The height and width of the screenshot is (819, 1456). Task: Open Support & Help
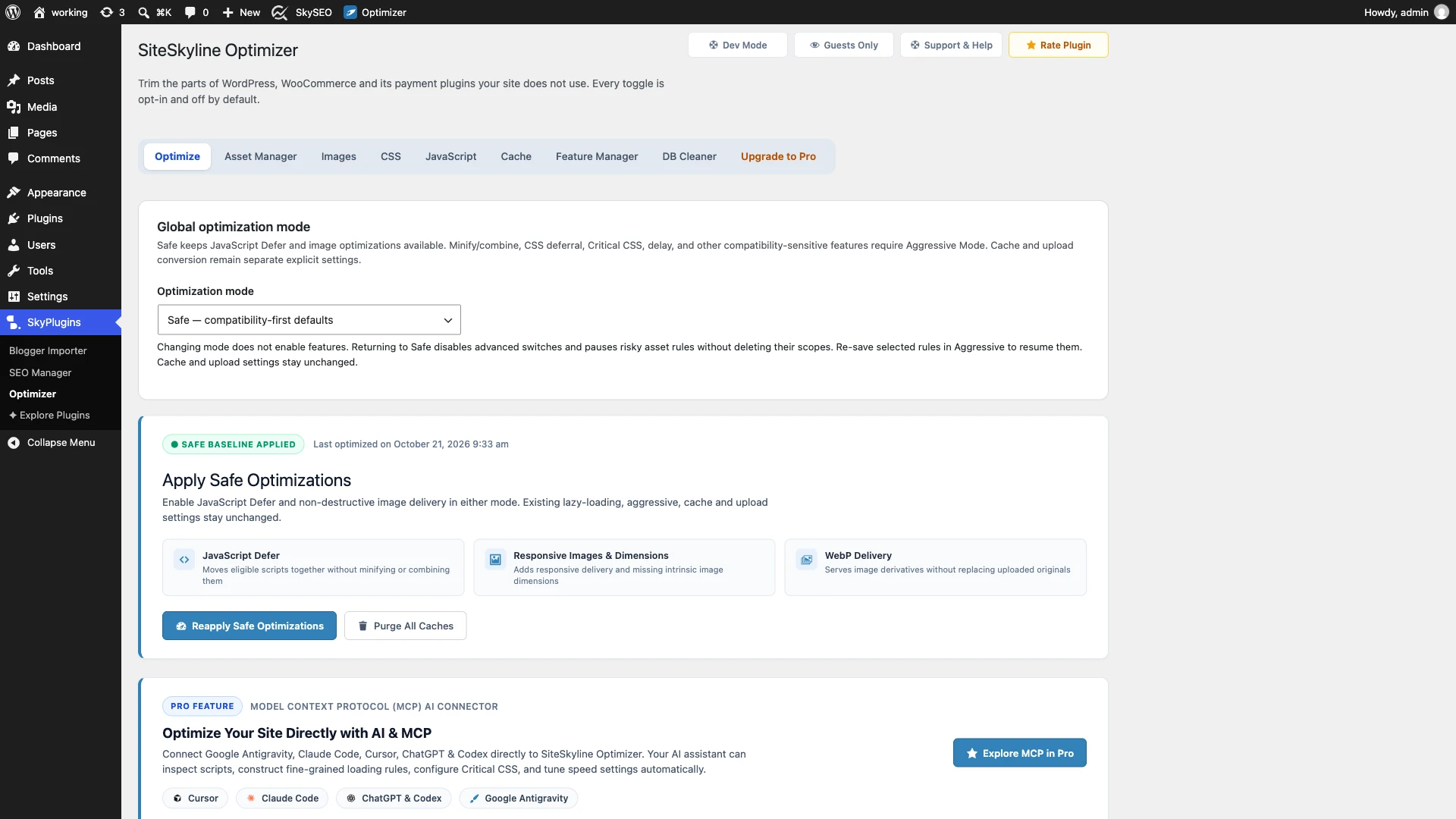[951, 45]
